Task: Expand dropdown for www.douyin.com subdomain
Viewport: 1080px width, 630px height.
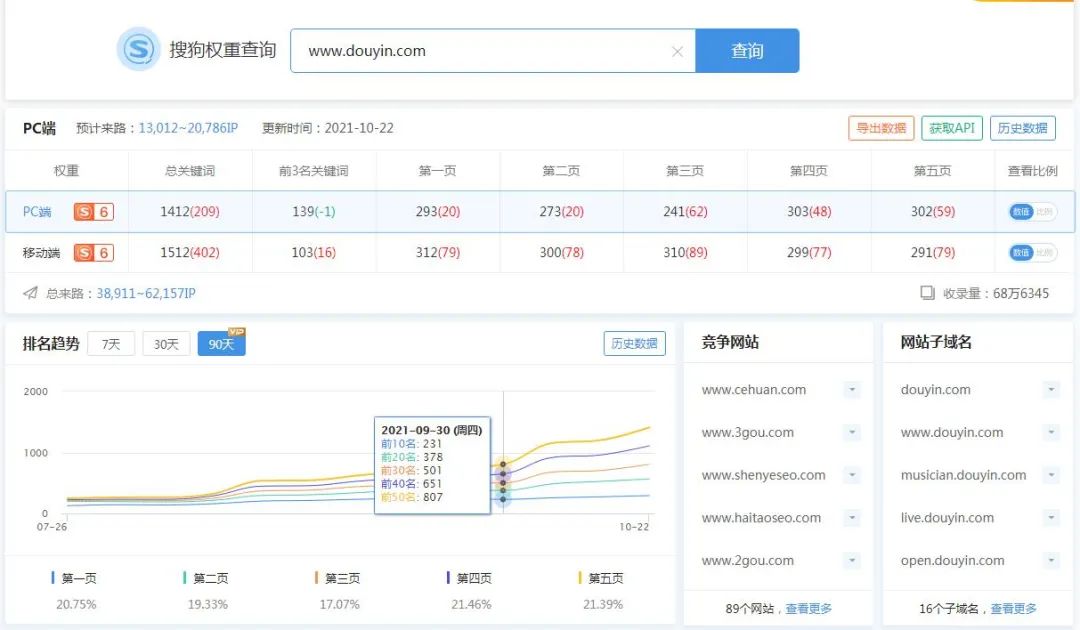Action: 1051,432
